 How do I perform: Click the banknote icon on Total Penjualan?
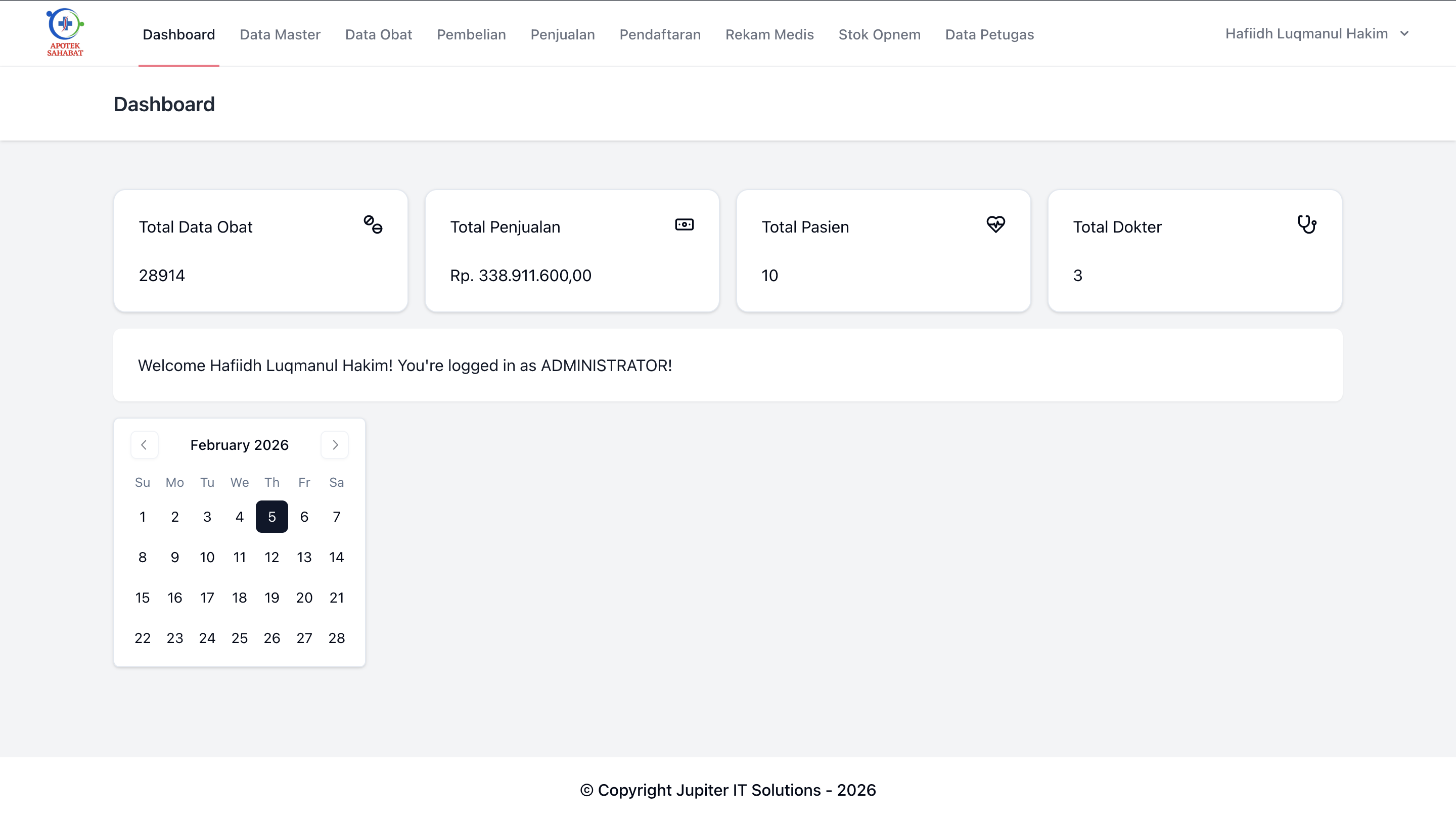pos(685,224)
